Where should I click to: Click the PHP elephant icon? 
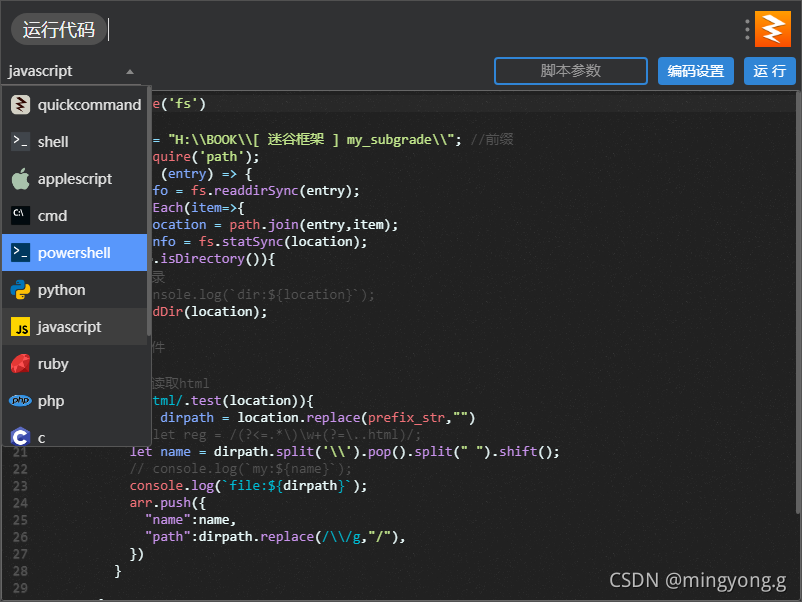tap(20, 400)
